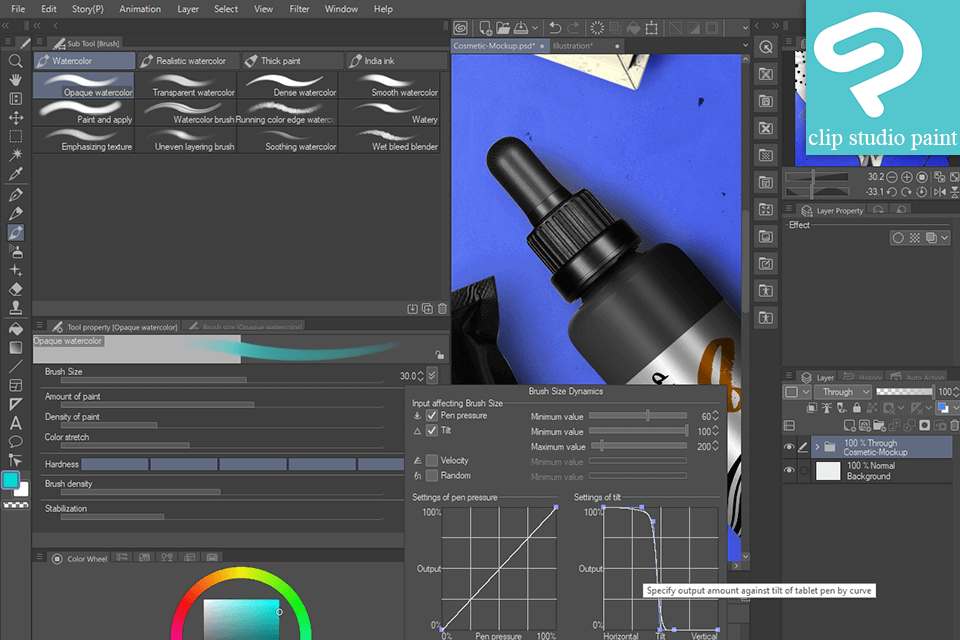Click the lock layer icon in the Layer palette
Viewport: 960px width, 640px height.
tap(857, 408)
